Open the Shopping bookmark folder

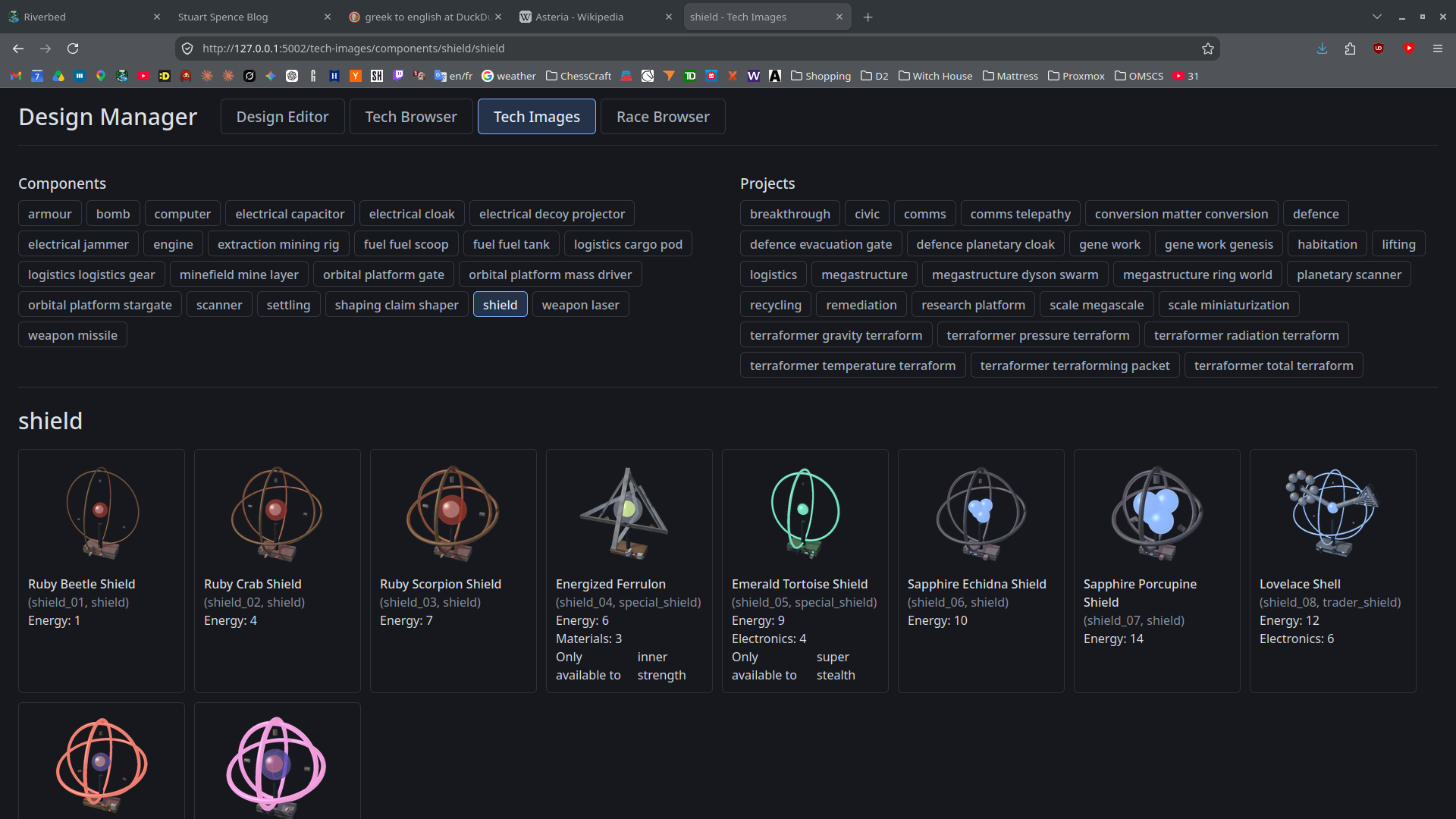(x=821, y=76)
